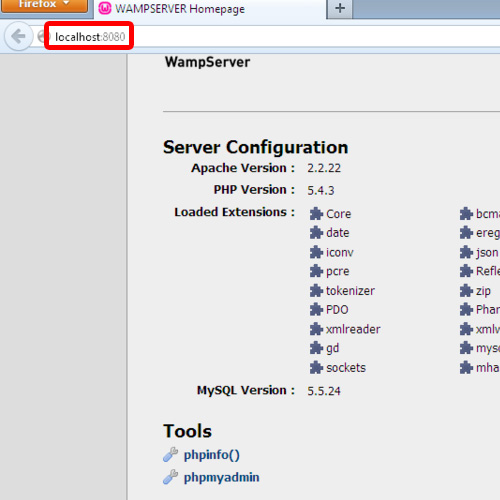Go back with the back arrow

pyautogui.click(x=19, y=36)
